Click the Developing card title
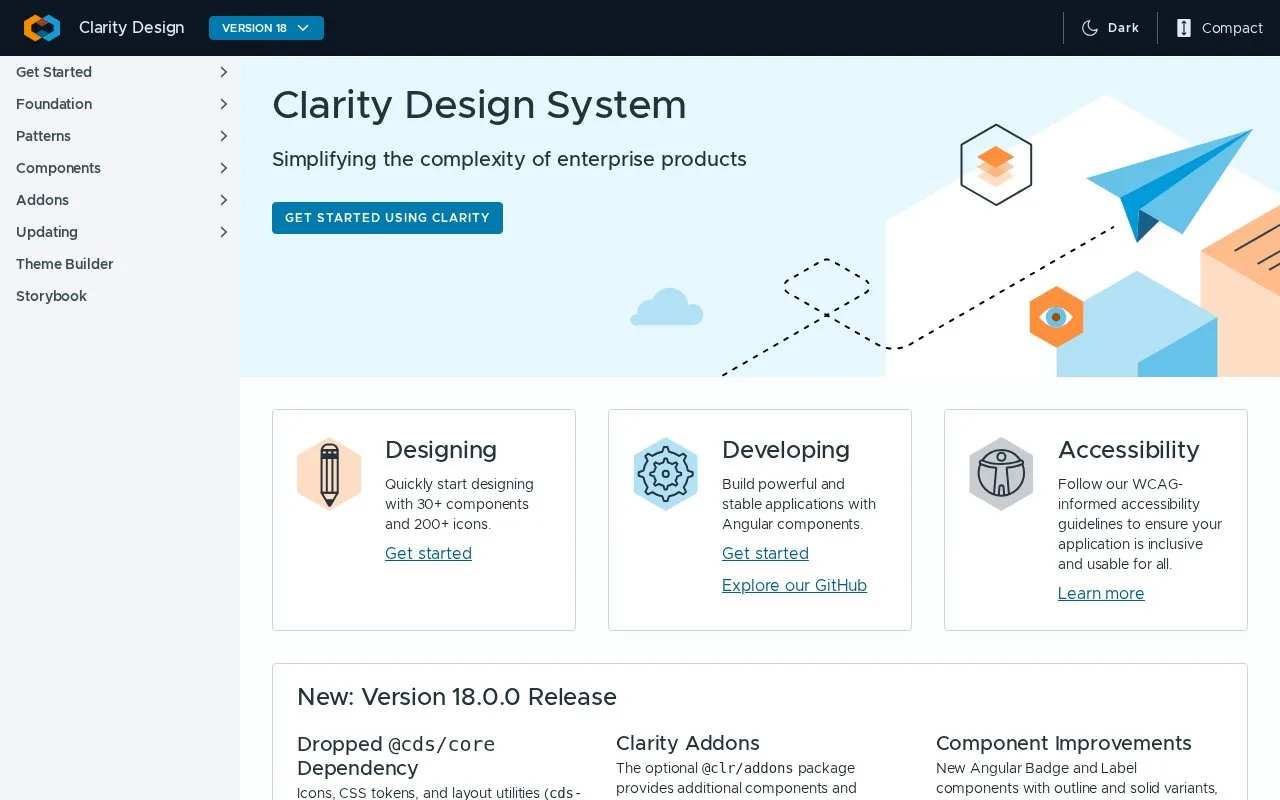Screen dimensions: 1280x800 (786, 450)
